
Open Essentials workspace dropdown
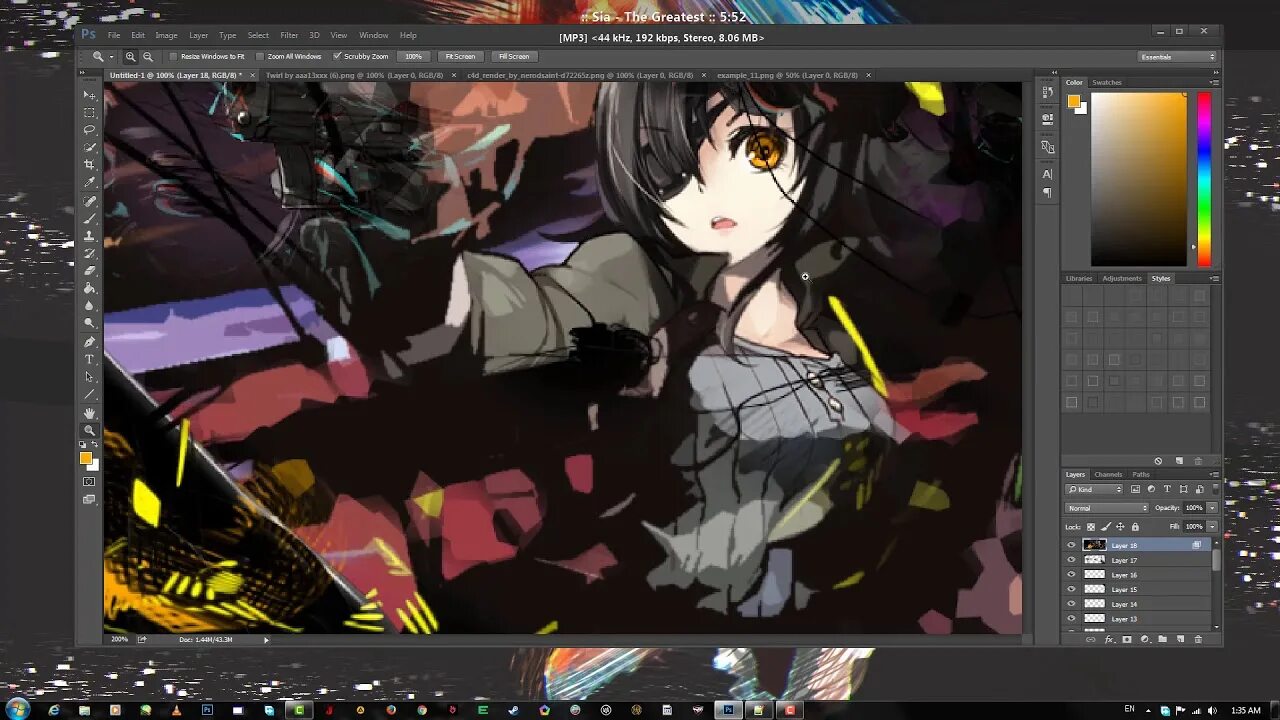click(x=1178, y=57)
